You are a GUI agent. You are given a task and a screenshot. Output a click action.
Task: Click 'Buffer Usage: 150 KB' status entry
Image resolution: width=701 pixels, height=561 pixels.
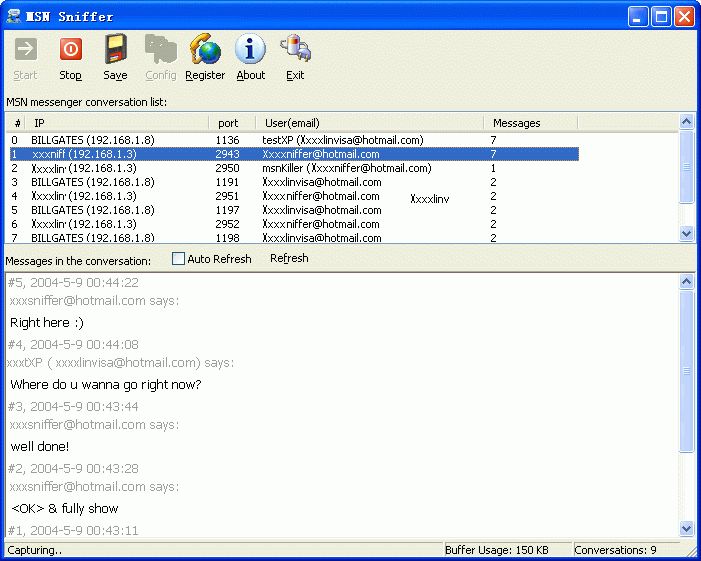tap(497, 550)
